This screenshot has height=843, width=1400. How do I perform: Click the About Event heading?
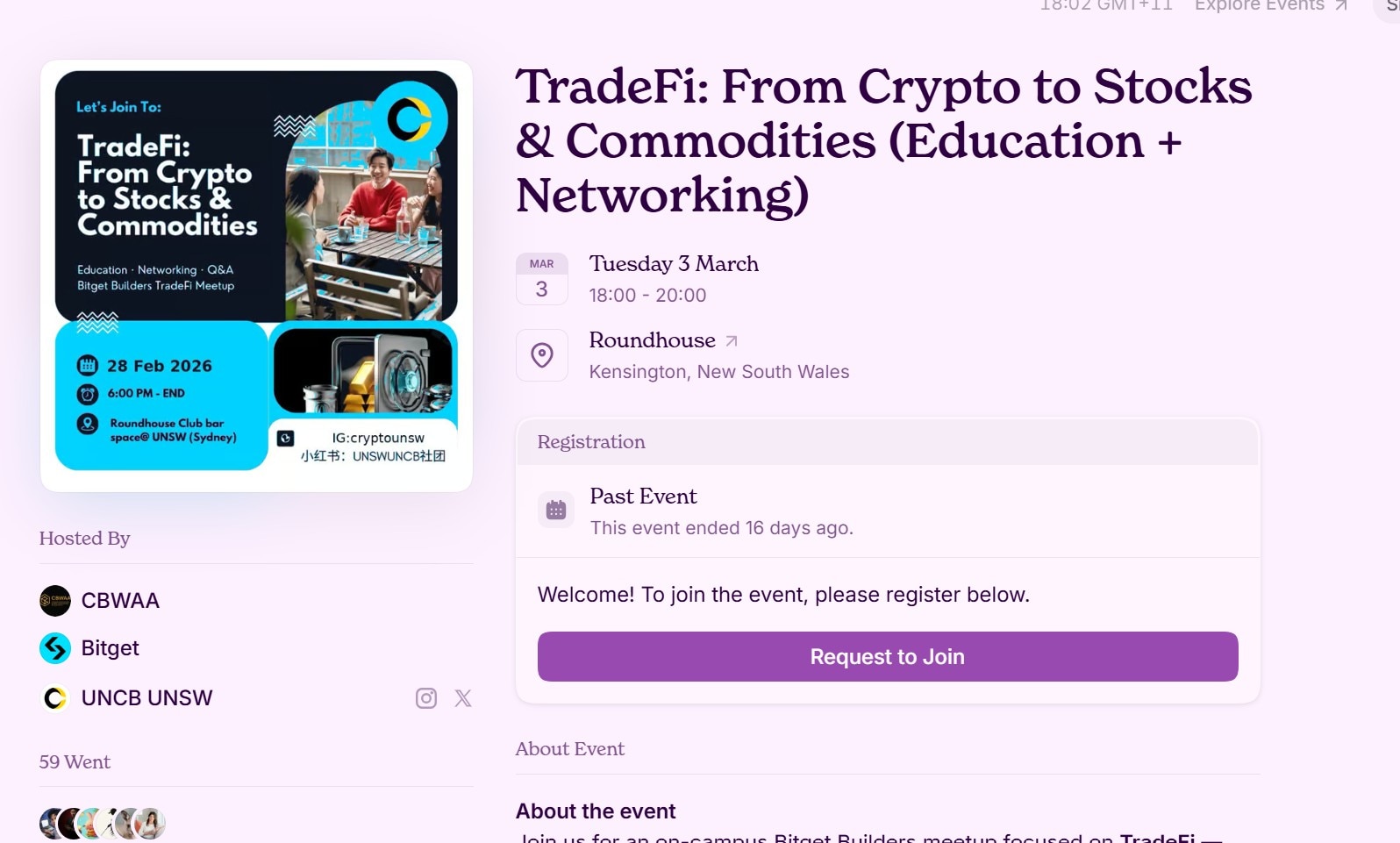[569, 749]
